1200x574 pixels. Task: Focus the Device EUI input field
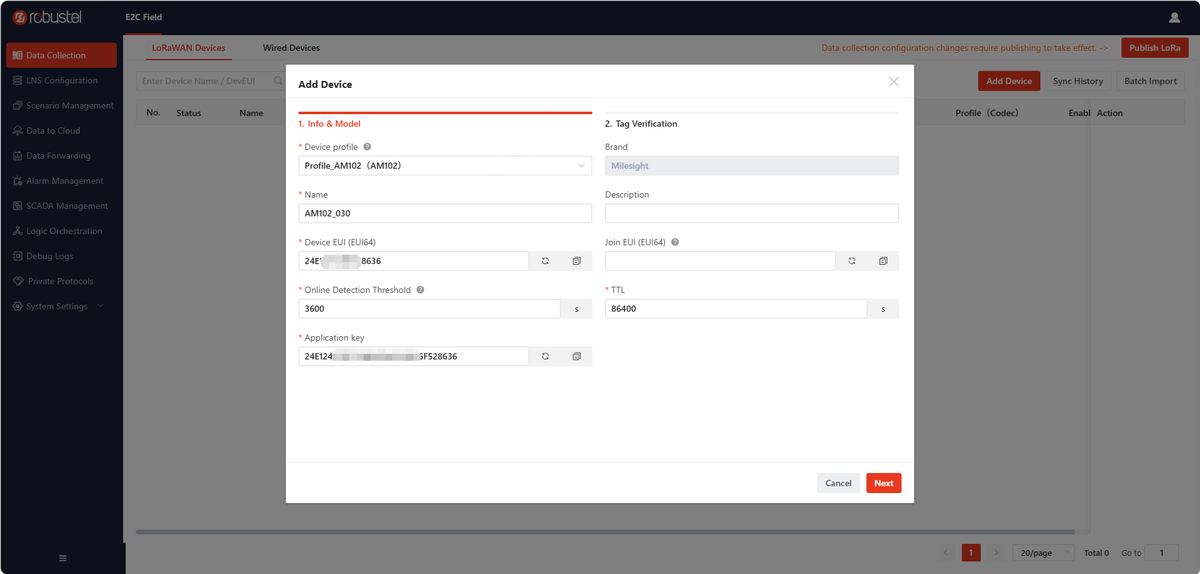pyautogui.click(x=414, y=261)
